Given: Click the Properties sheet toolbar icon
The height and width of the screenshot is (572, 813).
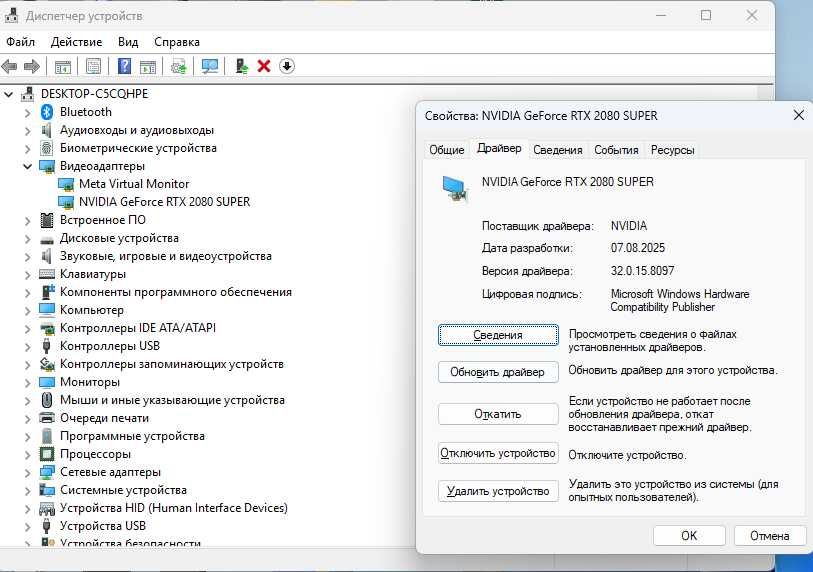Looking at the screenshot, I should click(93, 66).
